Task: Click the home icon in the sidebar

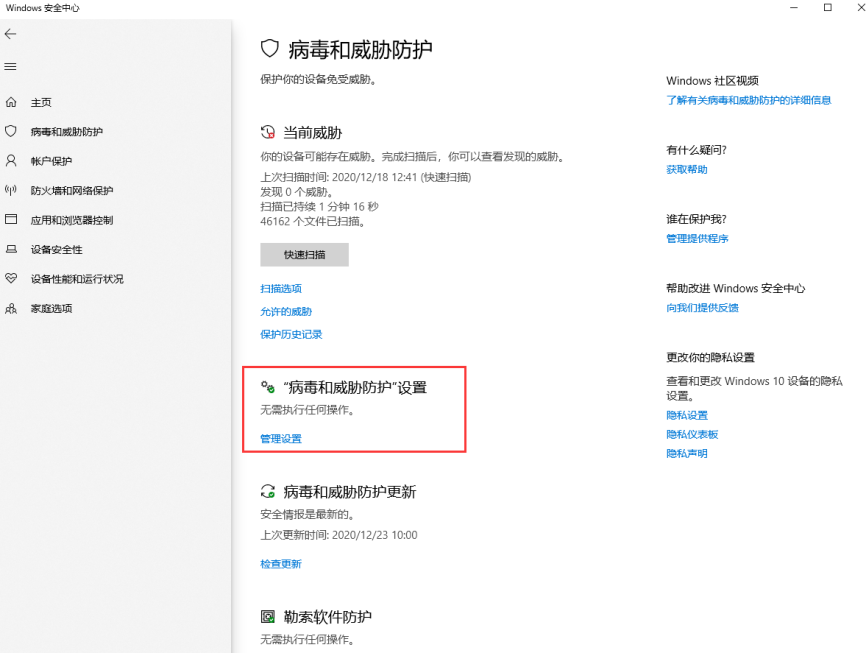Action: click(x=11, y=102)
